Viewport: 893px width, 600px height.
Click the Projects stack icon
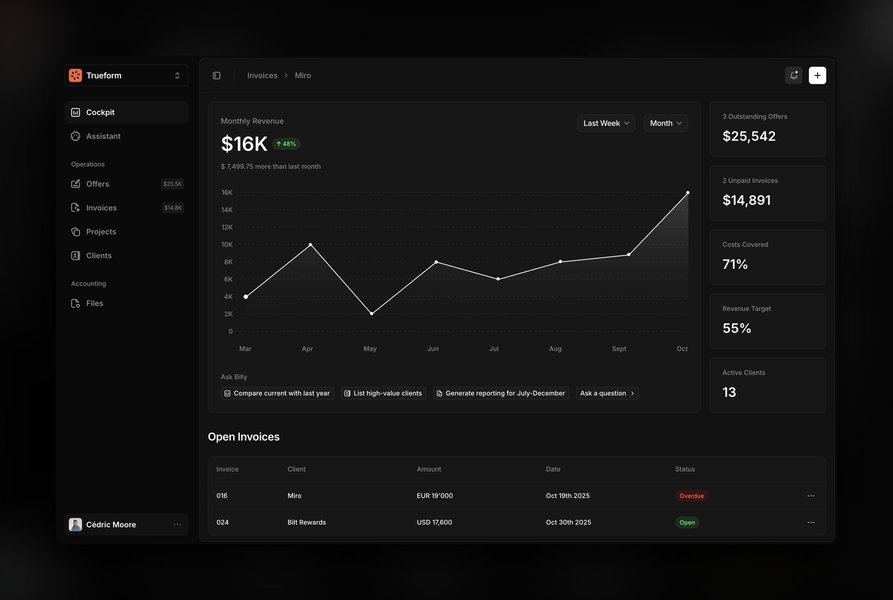coord(75,232)
